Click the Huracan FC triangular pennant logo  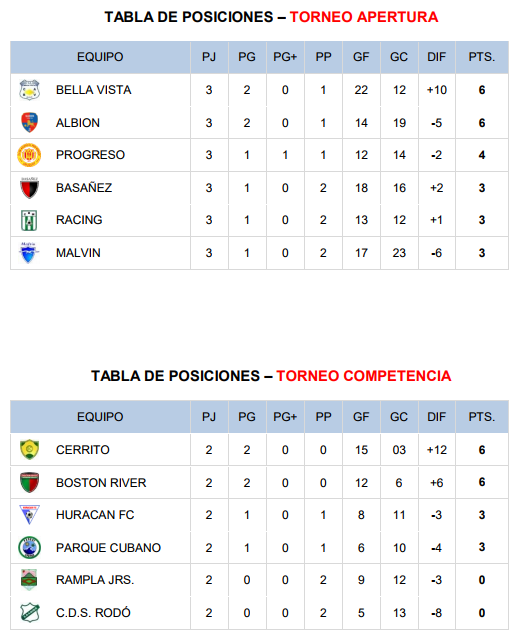pos(29,515)
